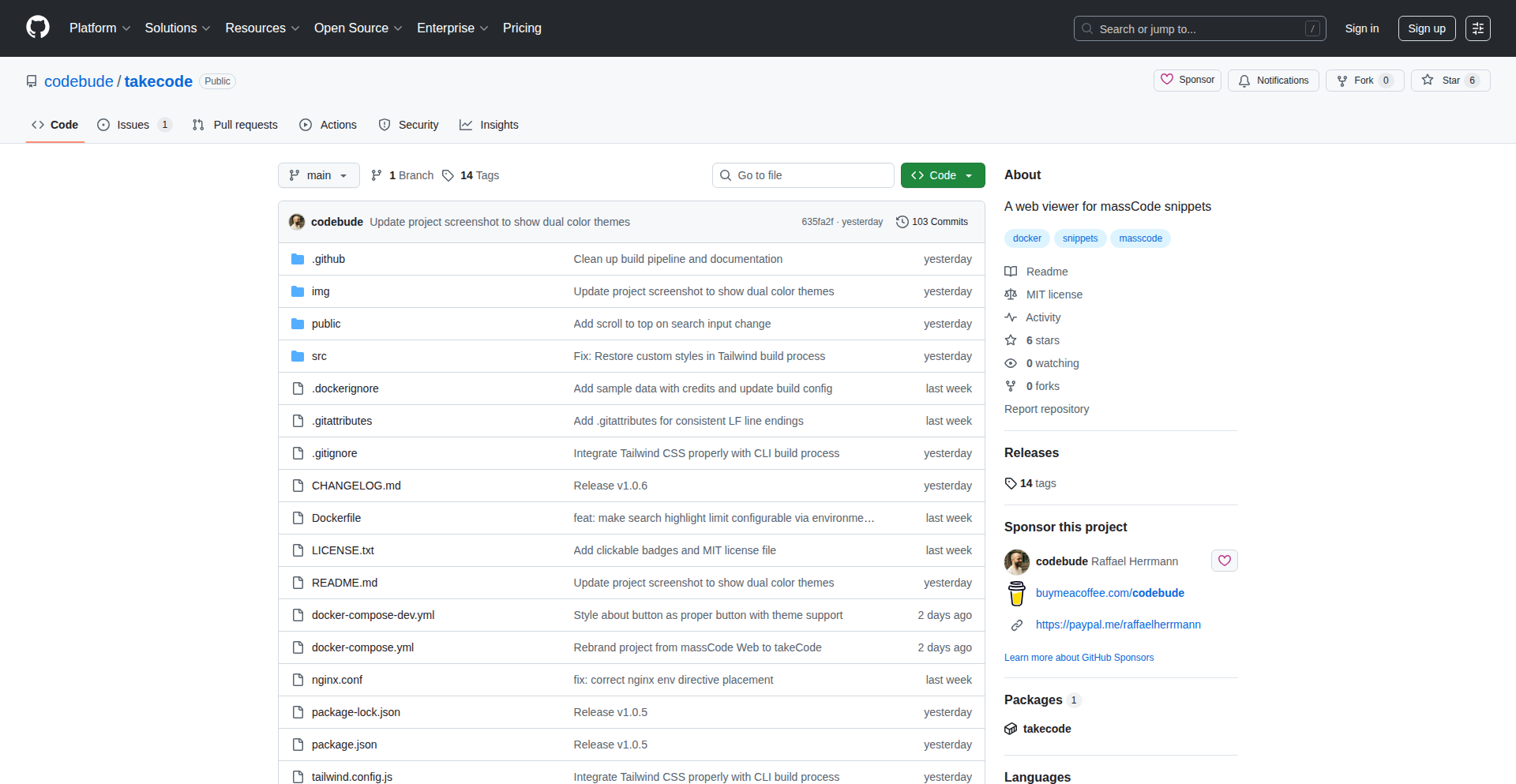Select the masscode topic tag
The image size is (1516, 784).
click(x=1140, y=238)
